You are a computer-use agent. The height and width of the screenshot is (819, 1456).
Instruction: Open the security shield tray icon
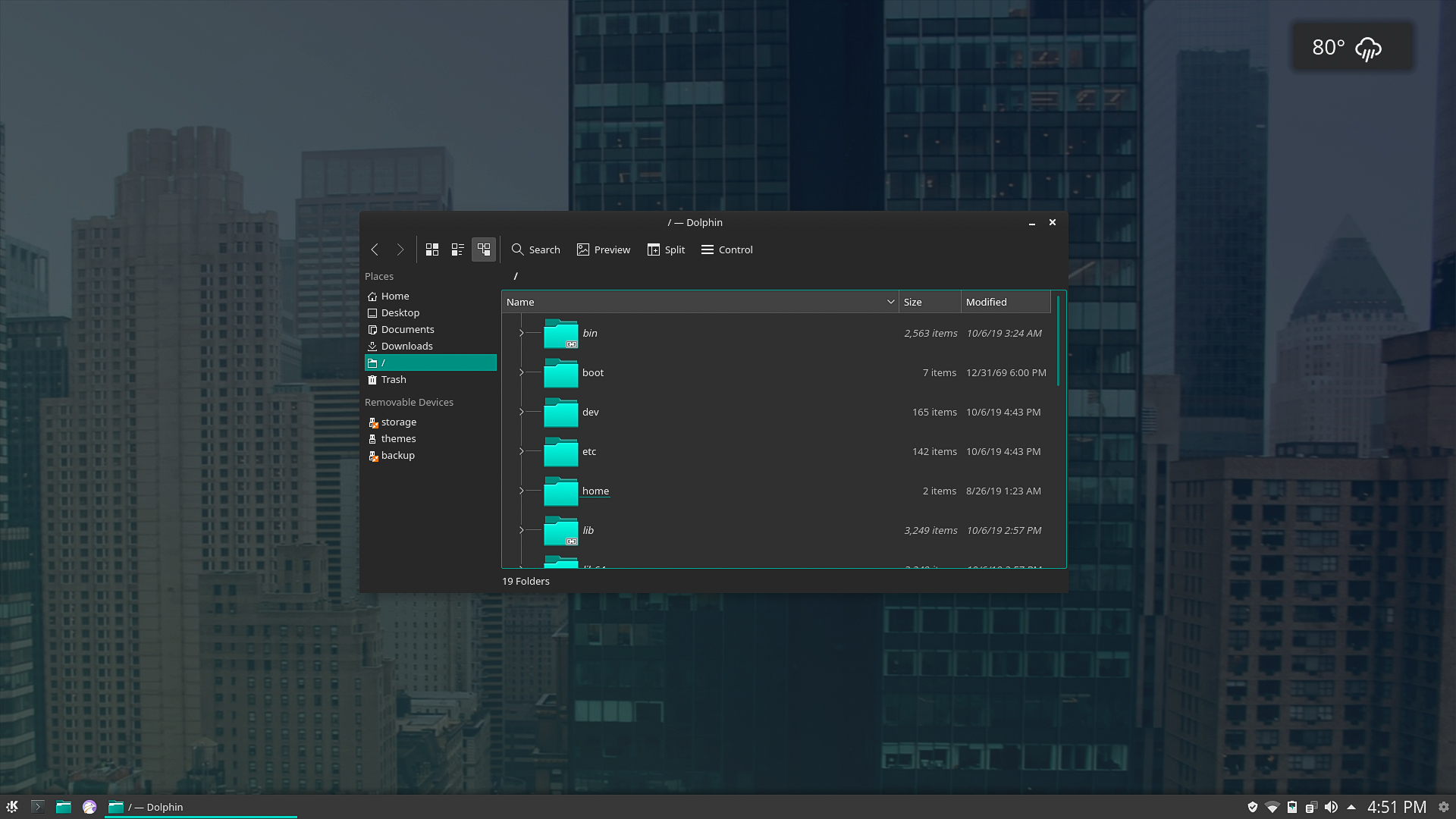tap(1253, 807)
